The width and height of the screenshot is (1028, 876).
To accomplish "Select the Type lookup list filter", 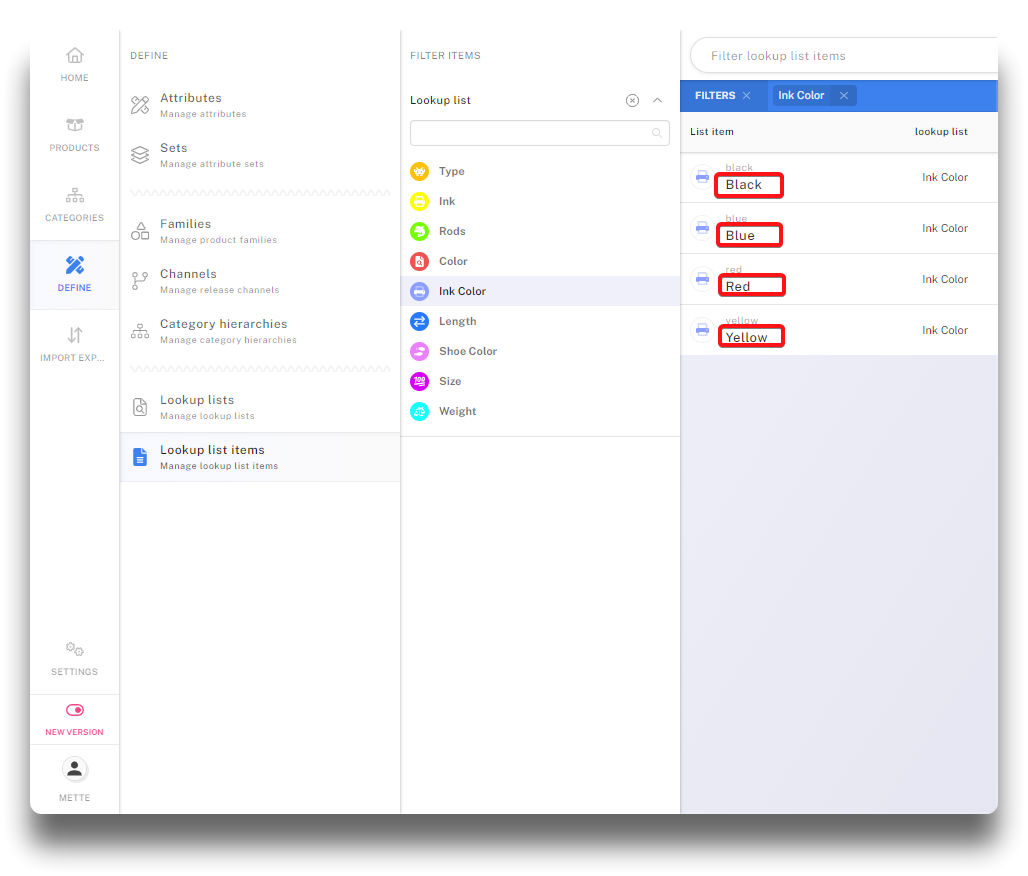I will click(x=451, y=171).
